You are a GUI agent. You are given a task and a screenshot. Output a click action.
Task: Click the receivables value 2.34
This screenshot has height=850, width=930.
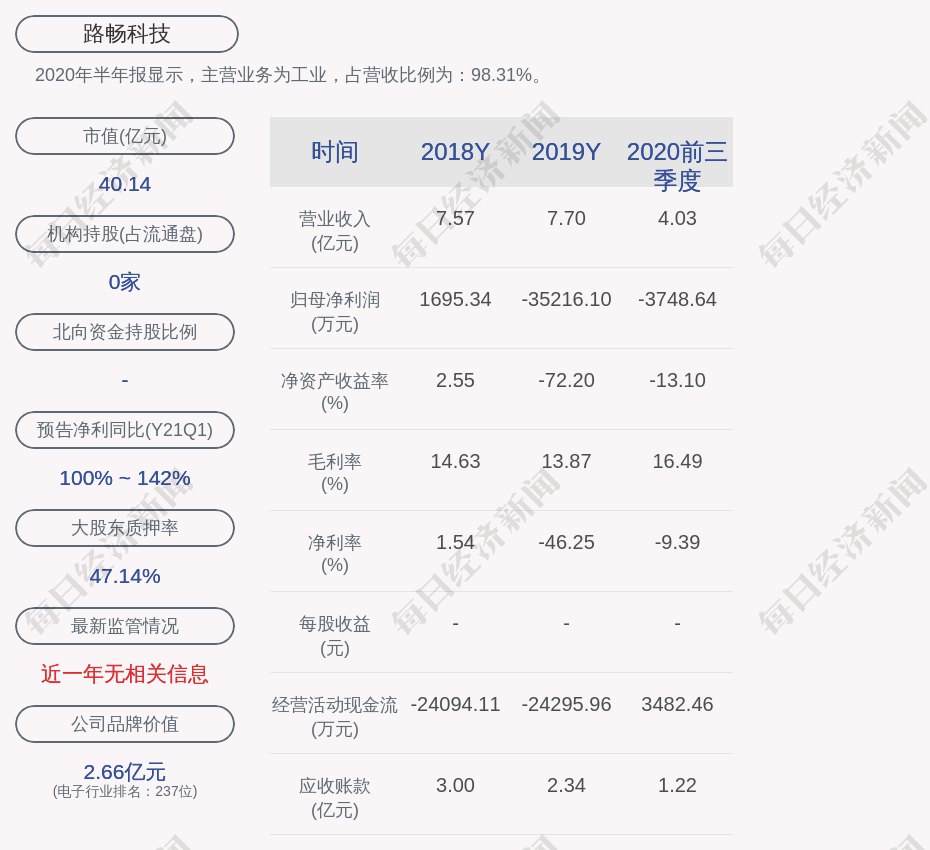566,785
